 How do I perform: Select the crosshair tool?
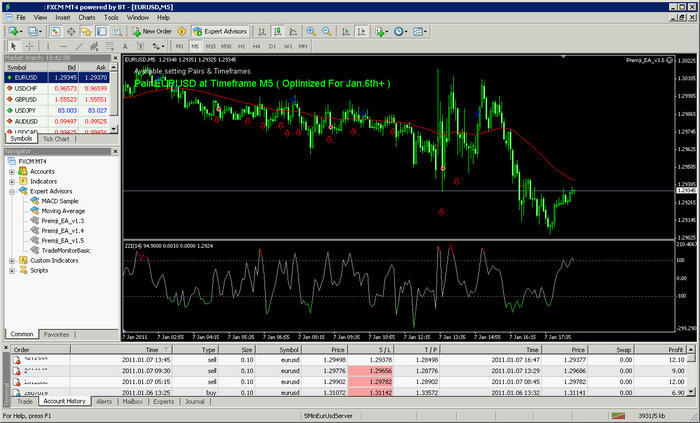(x=29, y=46)
